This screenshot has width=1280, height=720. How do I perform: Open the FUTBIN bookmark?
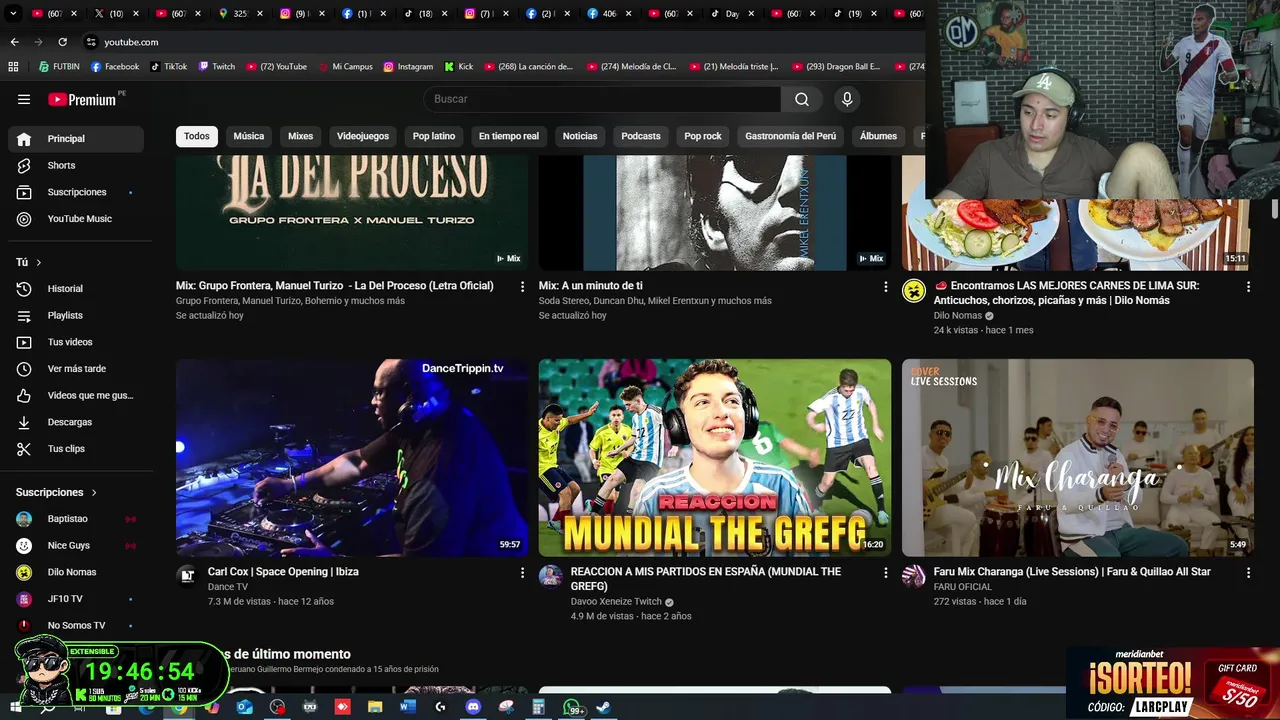(x=59, y=67)
